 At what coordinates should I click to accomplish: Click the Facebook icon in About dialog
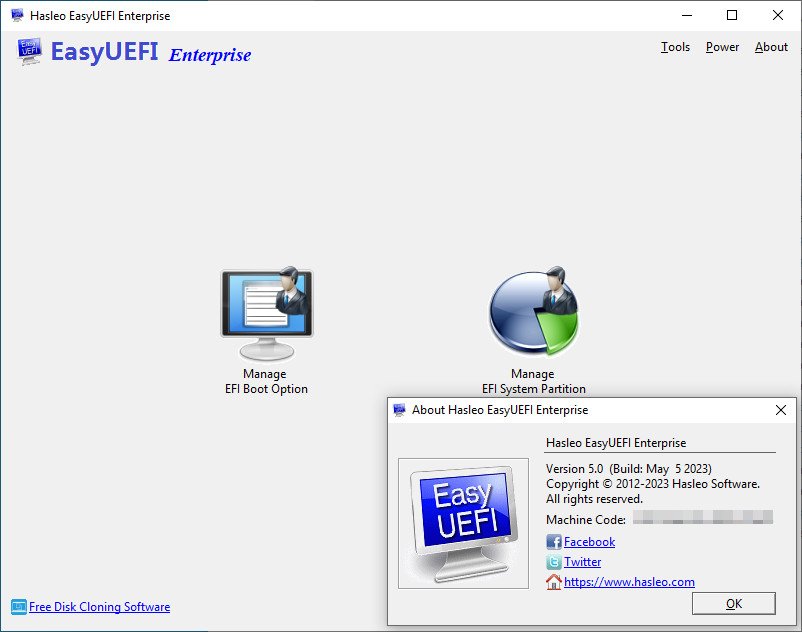553,542
